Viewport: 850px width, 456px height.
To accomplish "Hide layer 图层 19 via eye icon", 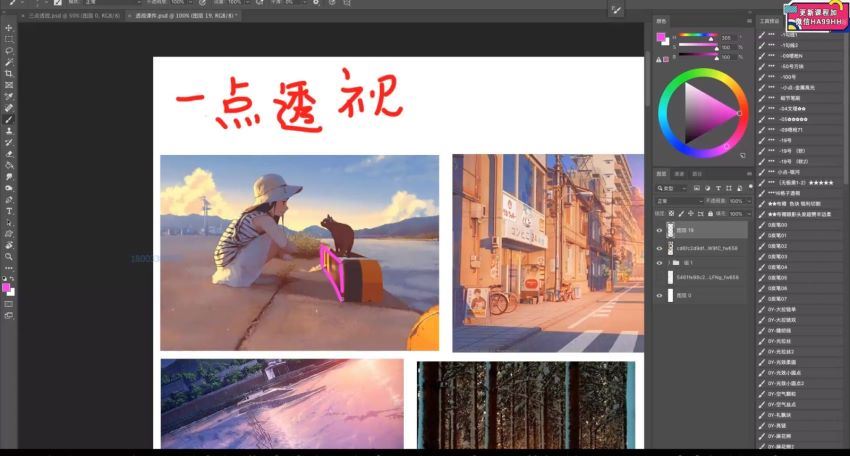I will point(659,230).
